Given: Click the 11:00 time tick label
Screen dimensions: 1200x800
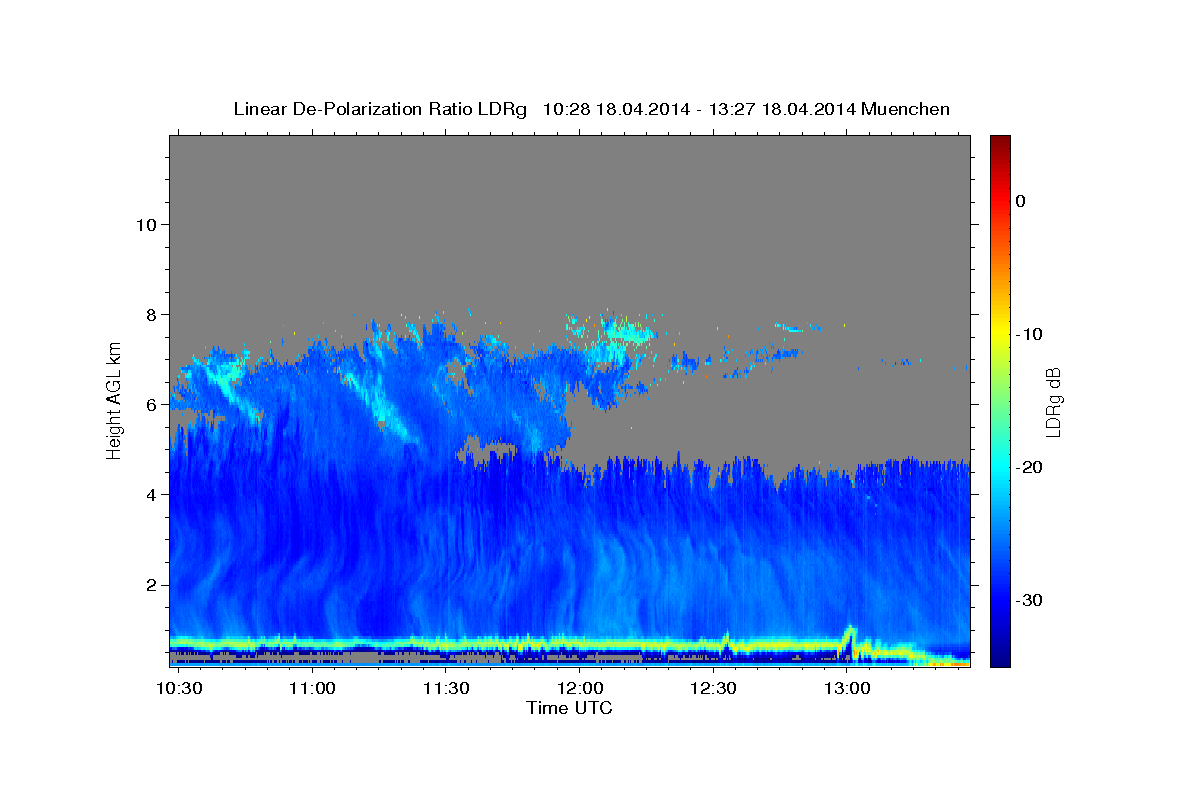Looking at the screenshot, I should [x=313, y=689].
